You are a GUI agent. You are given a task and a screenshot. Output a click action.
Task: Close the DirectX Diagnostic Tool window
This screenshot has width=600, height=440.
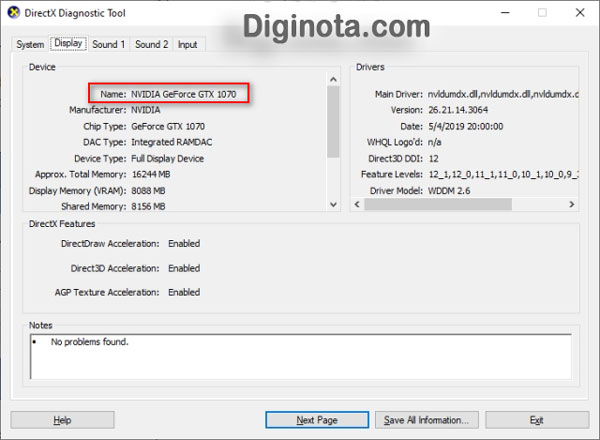580,13
